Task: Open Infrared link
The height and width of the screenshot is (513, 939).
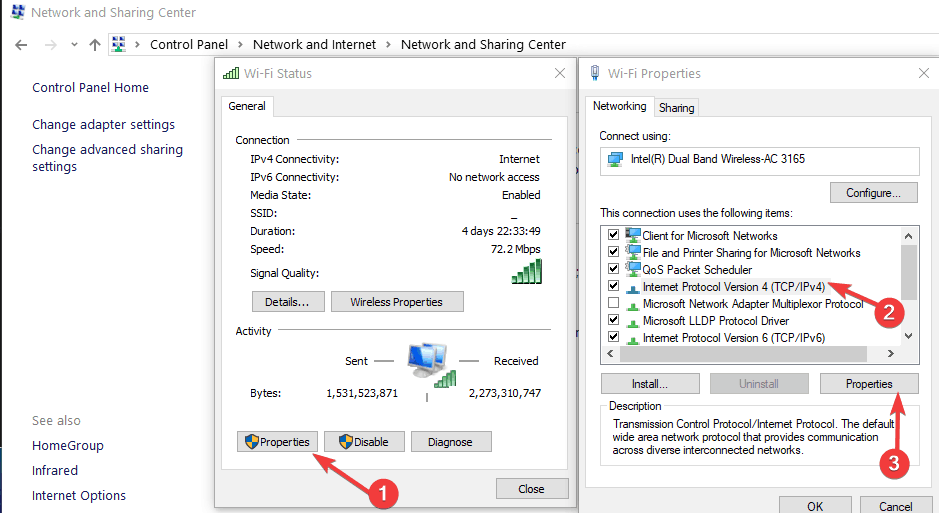Action: click(x=55, y=470)
